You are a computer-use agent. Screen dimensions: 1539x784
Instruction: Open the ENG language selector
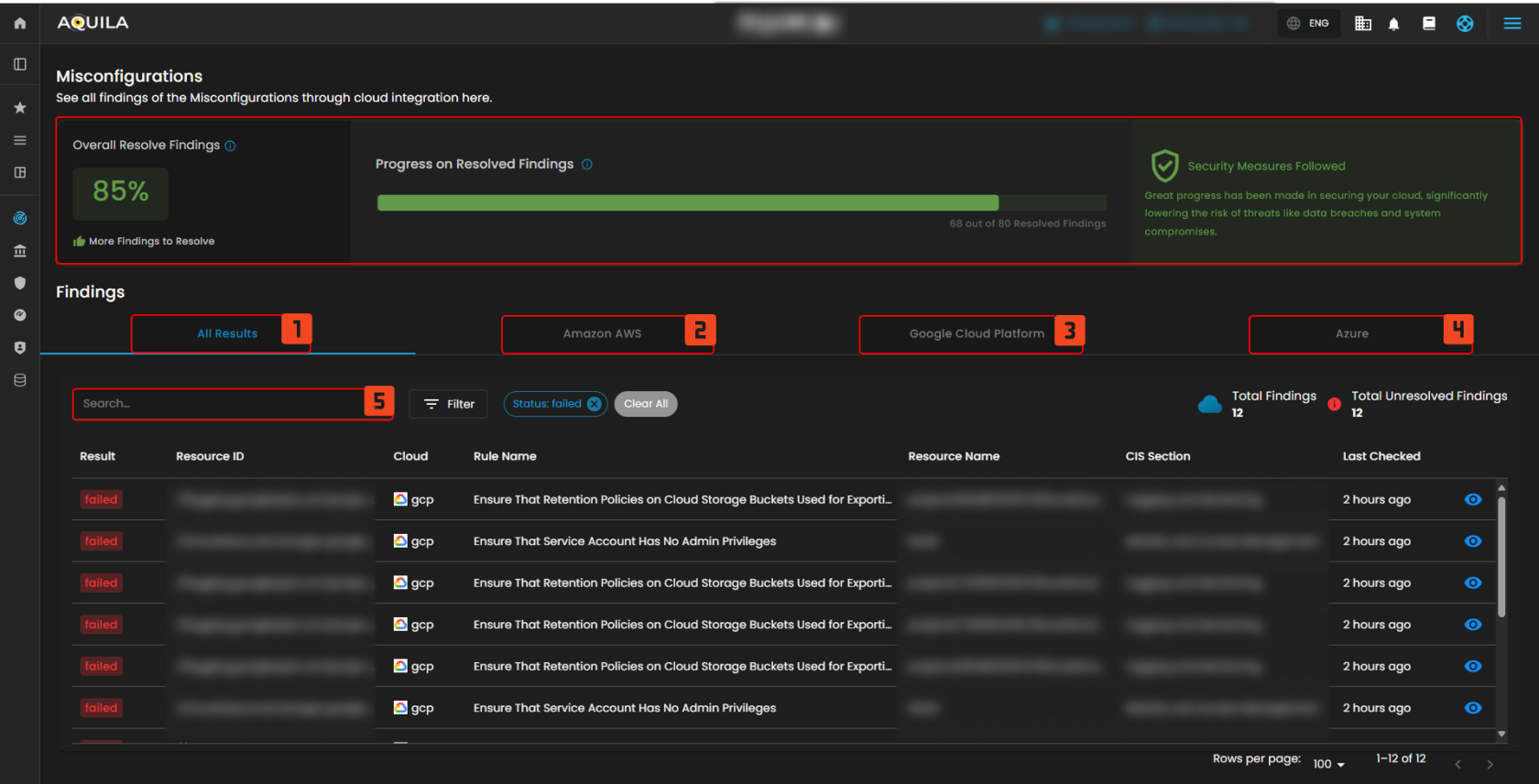(1308, 24)
